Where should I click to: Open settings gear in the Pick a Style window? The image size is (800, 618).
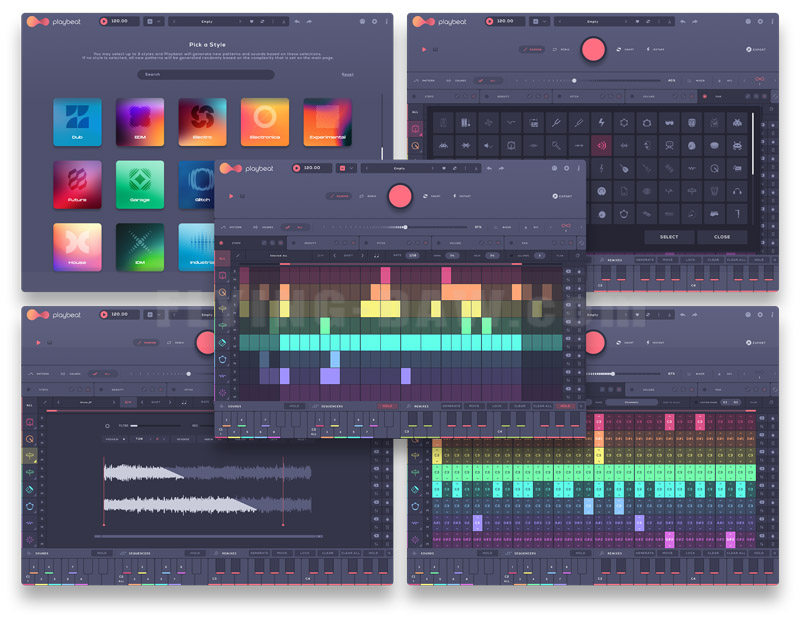click(x=374, y=21)
